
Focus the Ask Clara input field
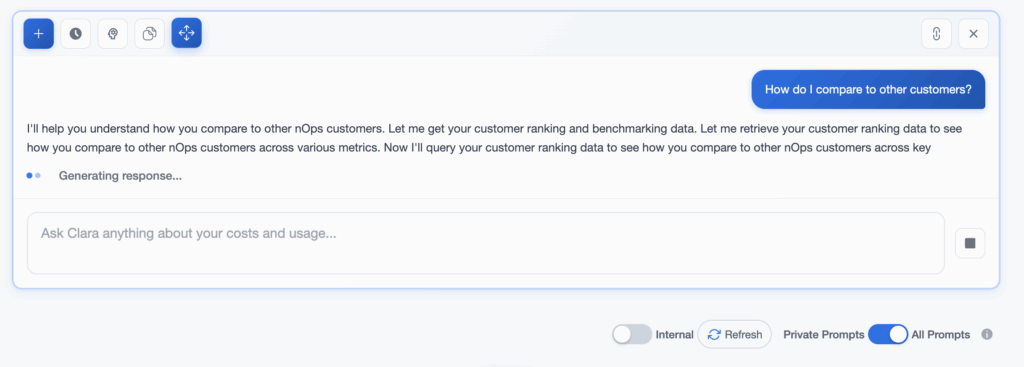click(486, 243)
